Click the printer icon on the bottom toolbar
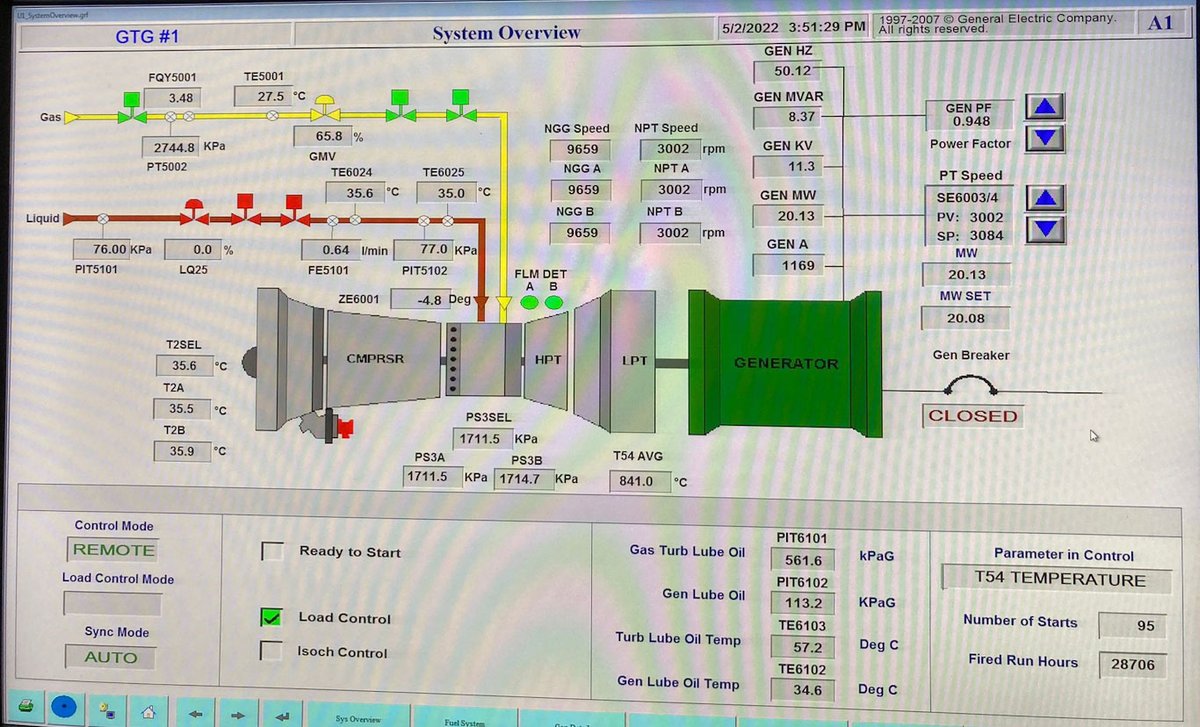 (27, 708)
